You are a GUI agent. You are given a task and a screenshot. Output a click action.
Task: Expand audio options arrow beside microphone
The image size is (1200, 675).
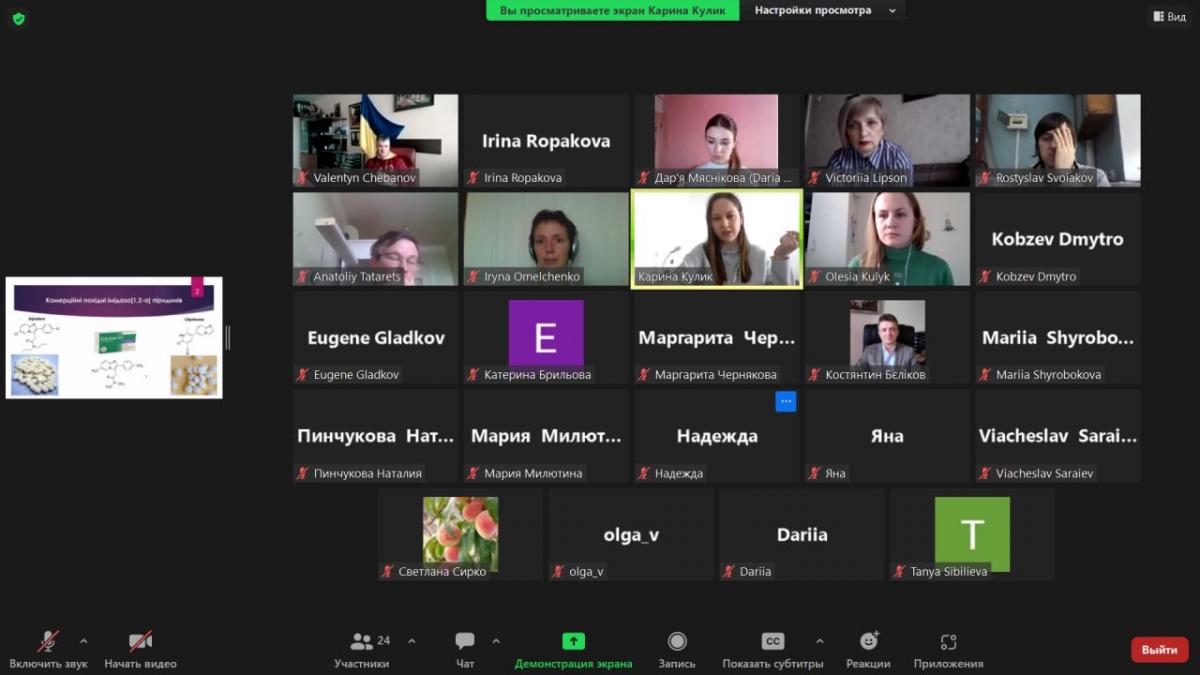point(83,641)
